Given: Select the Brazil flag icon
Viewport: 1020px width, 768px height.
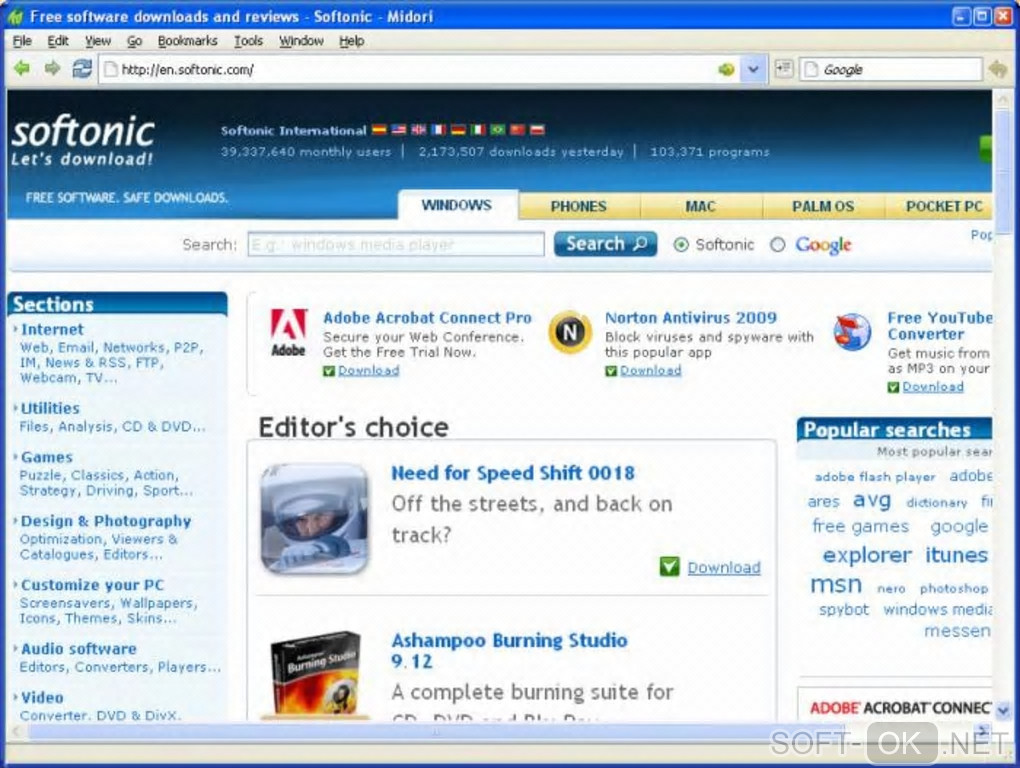Looking at the screenshot, I should point(498,130).
